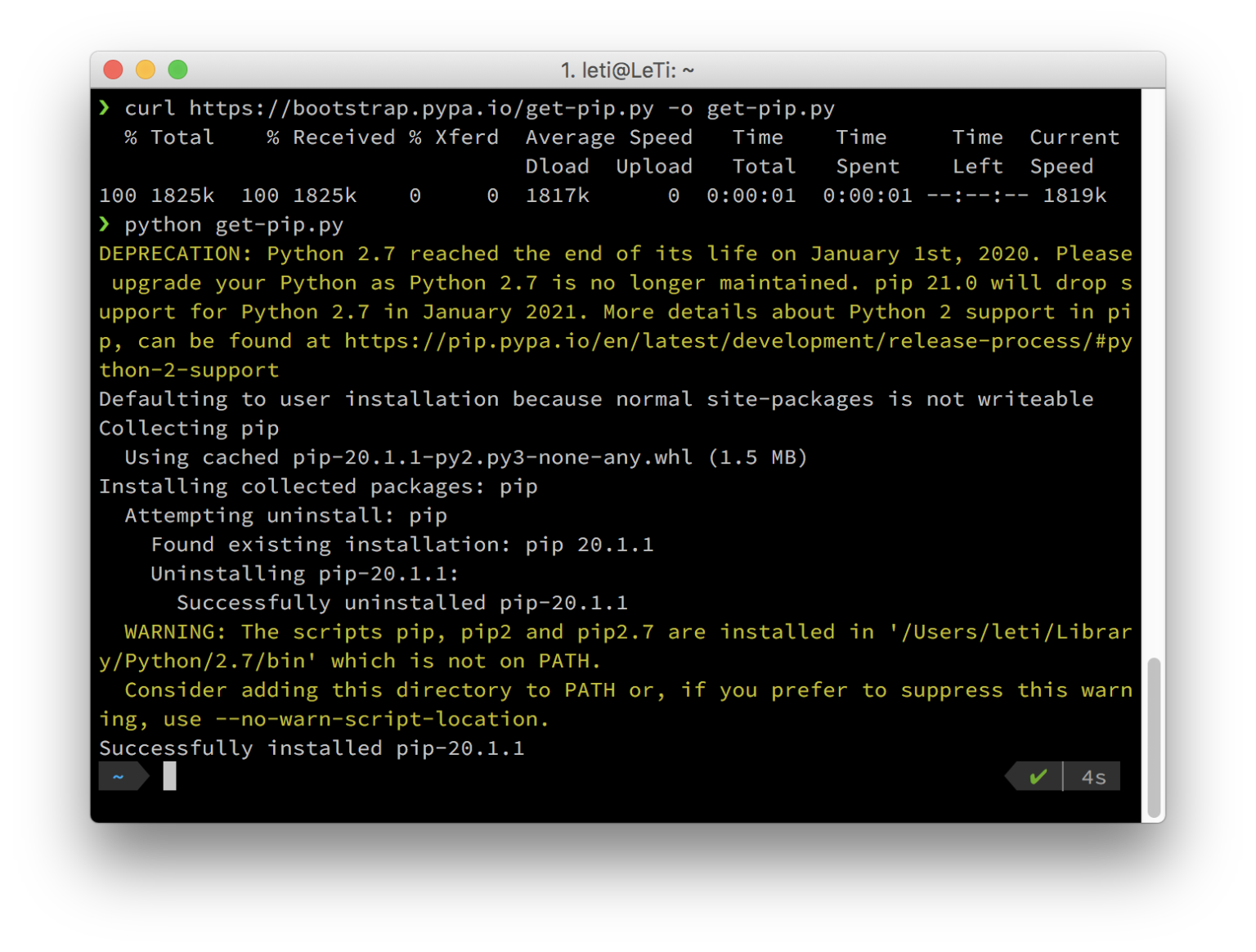This screenshot has height=952, width=1256.
Task: Click the block cursor at the prompt
Action: pos(169,776)
